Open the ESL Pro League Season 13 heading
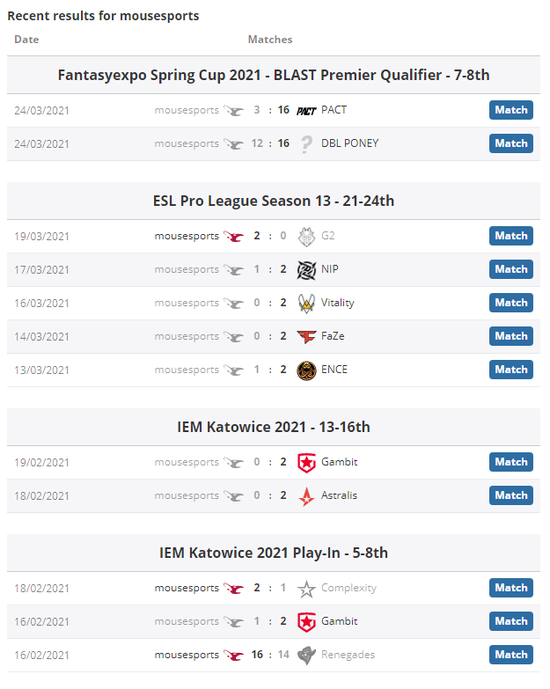Image resolution: width=550 pixels, height=689 pixels. (x=273, y=201)
